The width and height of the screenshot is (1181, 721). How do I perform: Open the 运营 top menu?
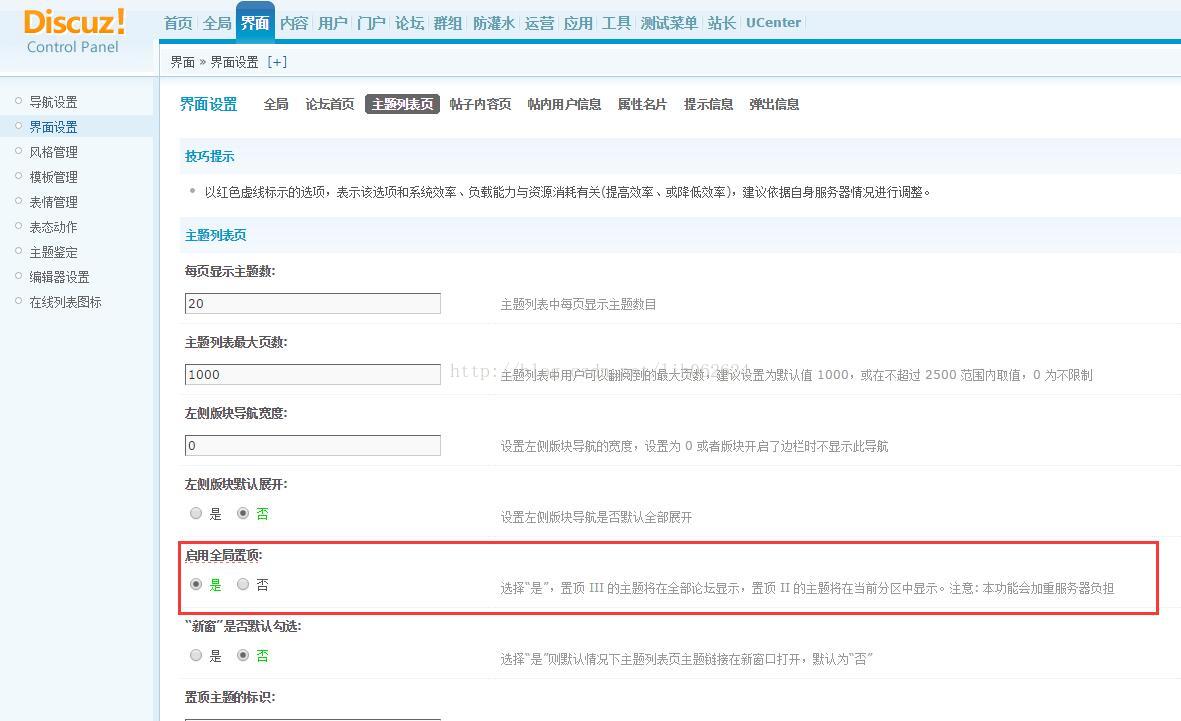tap(539, 23)
